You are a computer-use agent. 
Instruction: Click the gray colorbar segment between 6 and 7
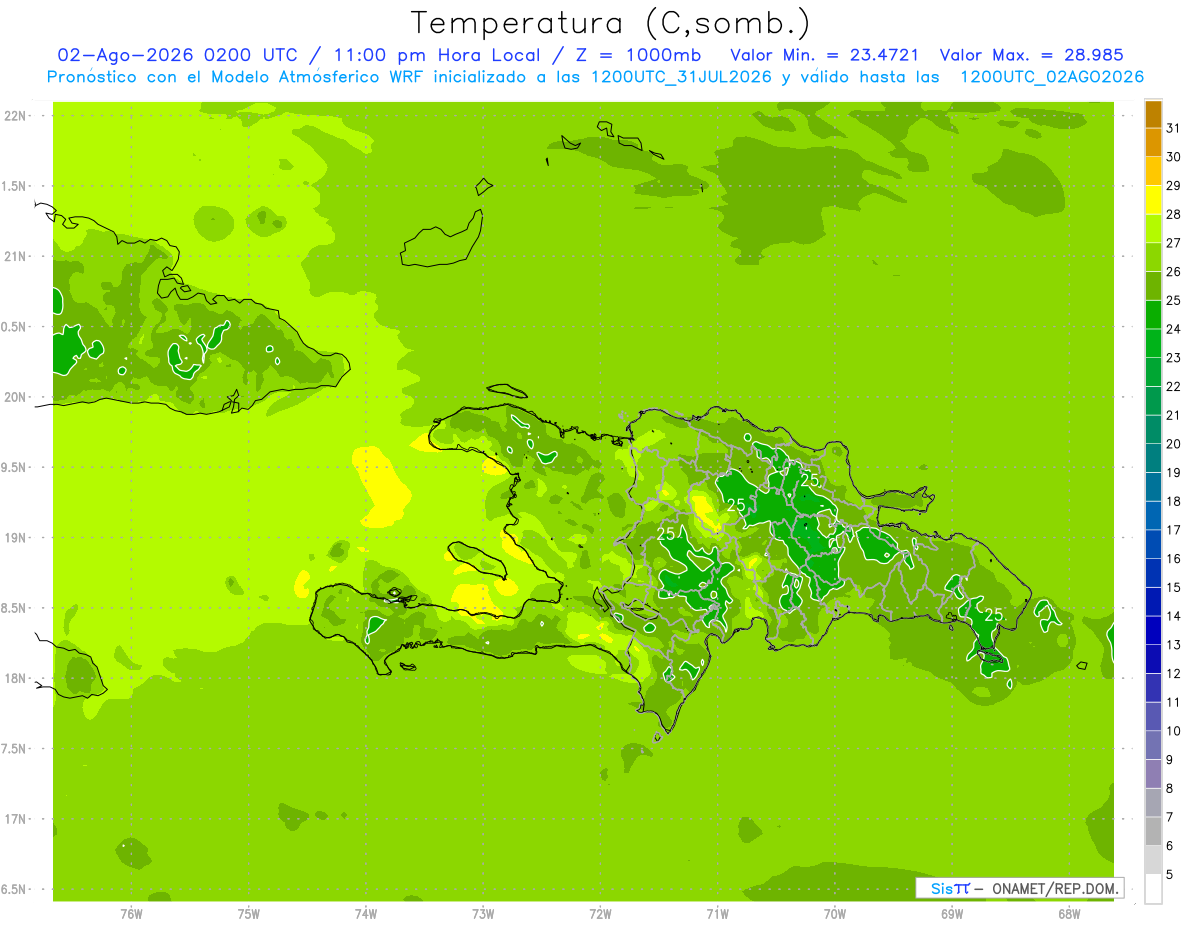tap(1153, 831)
